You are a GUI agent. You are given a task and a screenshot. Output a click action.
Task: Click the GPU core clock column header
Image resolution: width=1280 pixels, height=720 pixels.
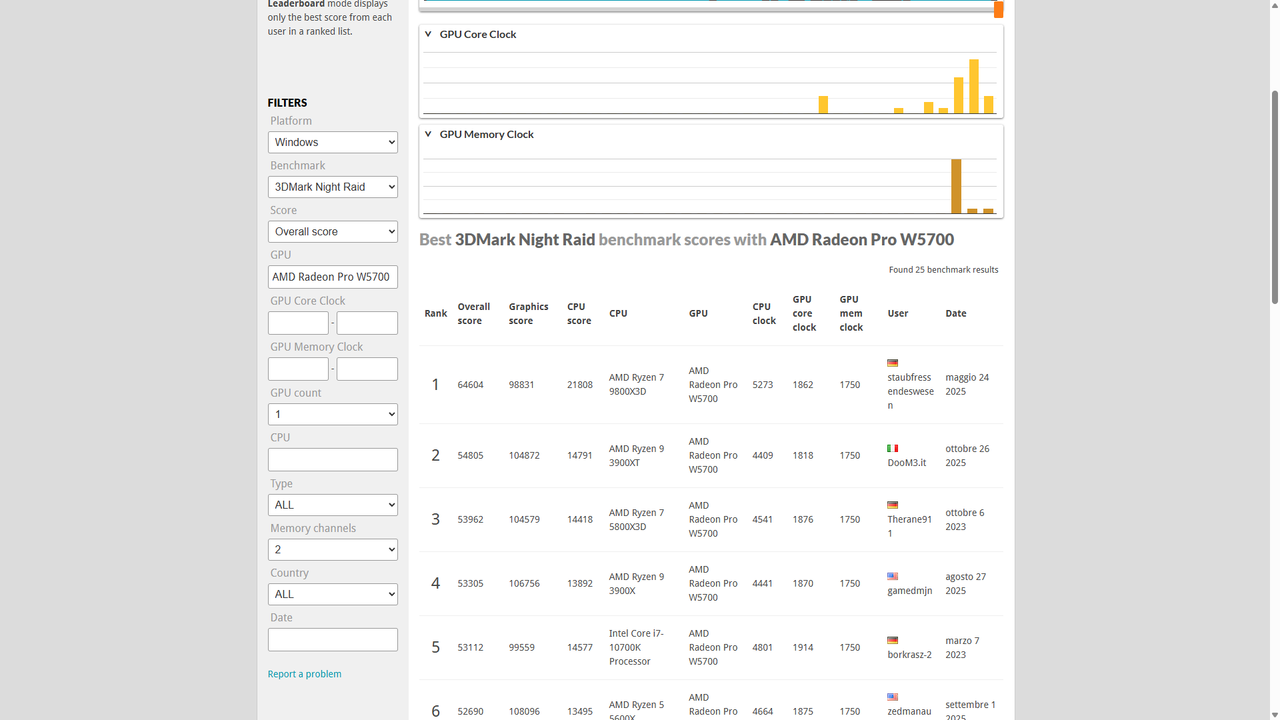coord(804,313)
